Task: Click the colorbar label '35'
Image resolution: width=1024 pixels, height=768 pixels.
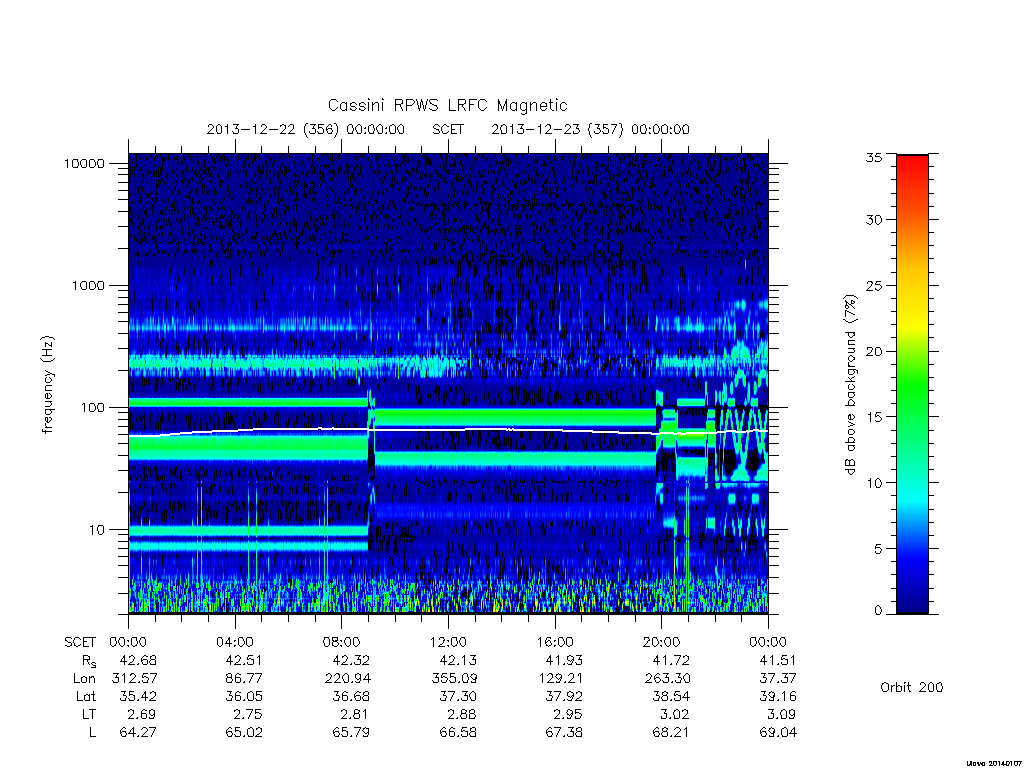Action: click(873, 158)
